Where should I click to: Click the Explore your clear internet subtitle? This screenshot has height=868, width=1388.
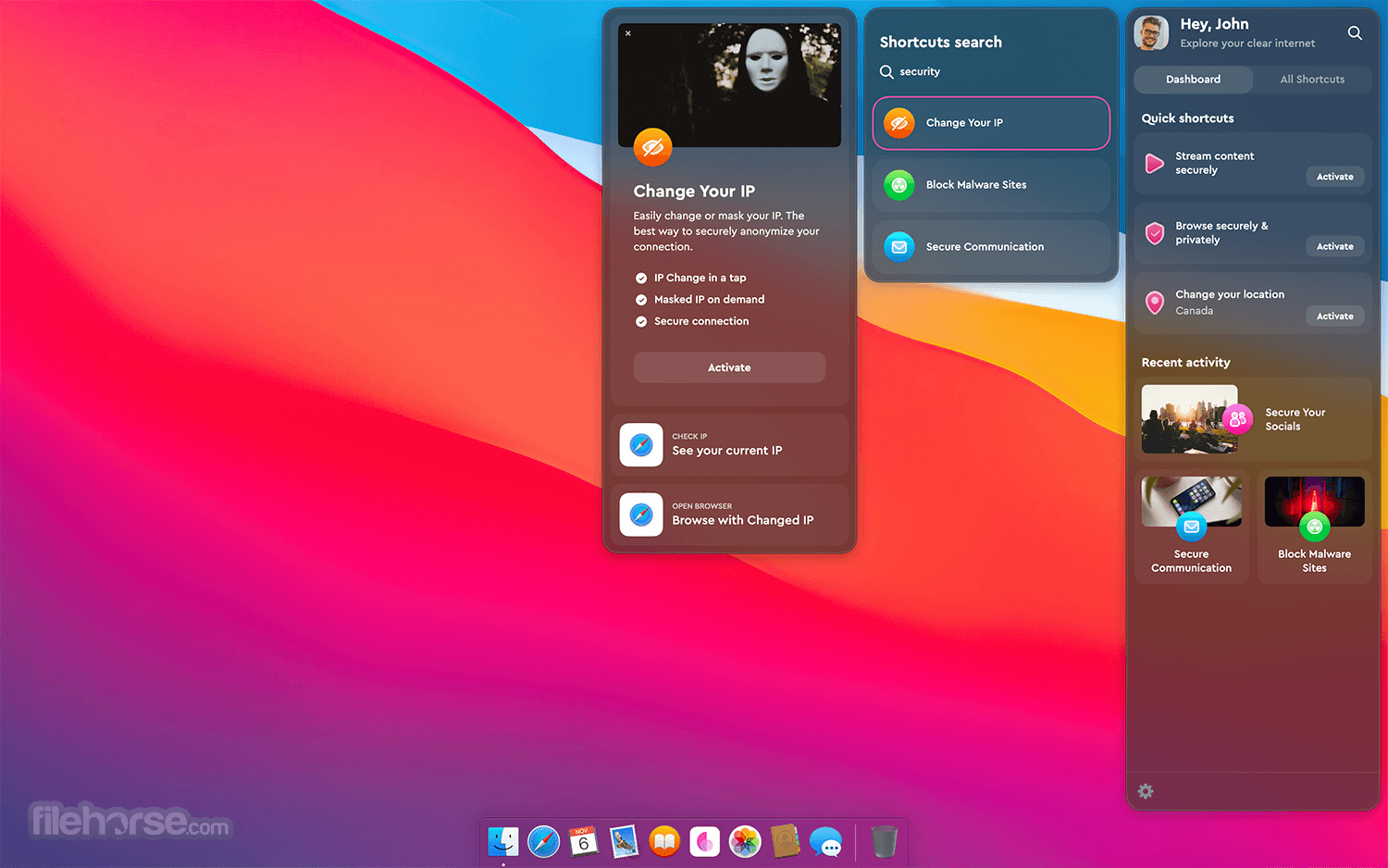pos(1247,43)
